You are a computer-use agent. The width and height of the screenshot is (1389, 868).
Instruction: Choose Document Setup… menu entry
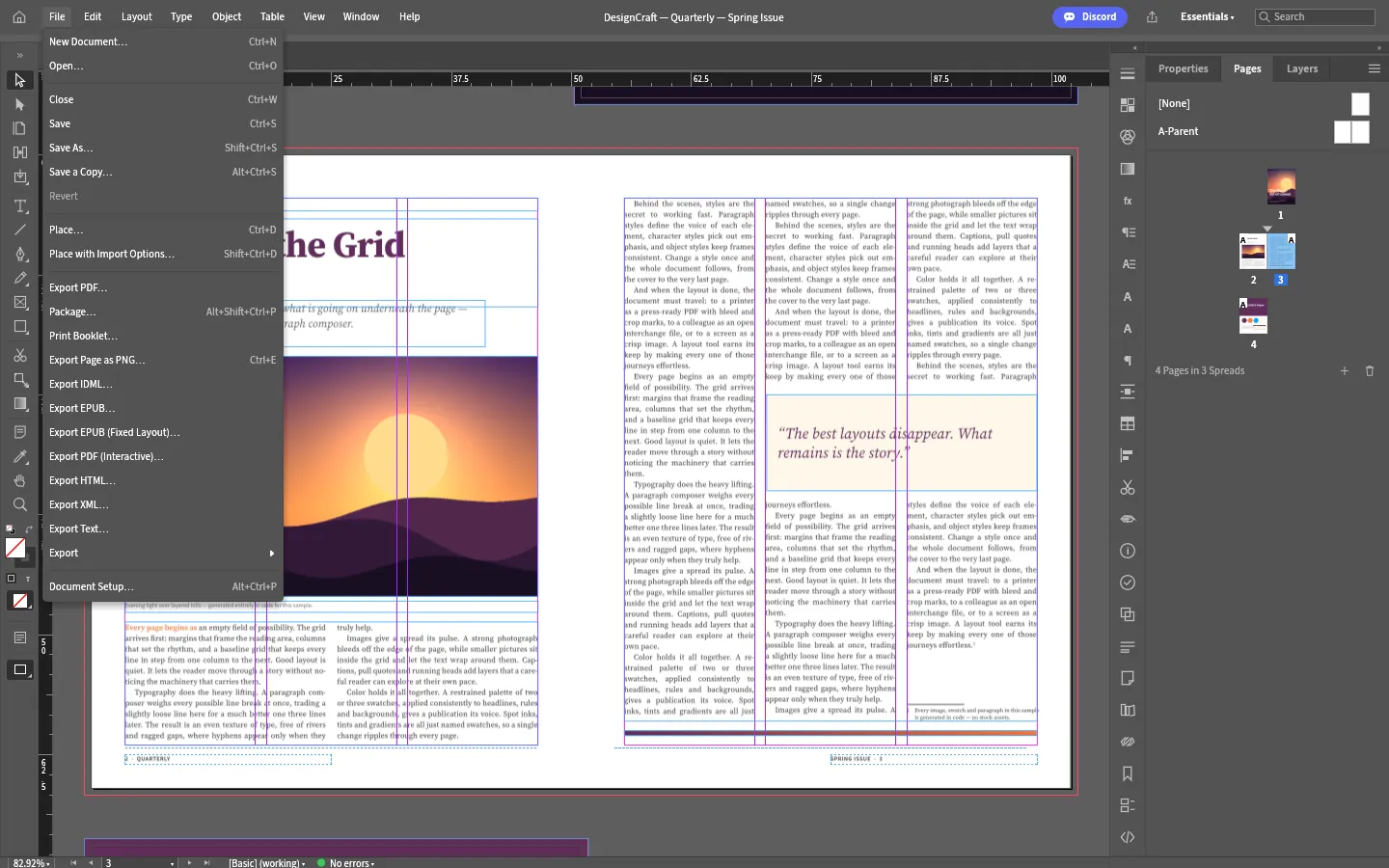(x=162, y=586)
